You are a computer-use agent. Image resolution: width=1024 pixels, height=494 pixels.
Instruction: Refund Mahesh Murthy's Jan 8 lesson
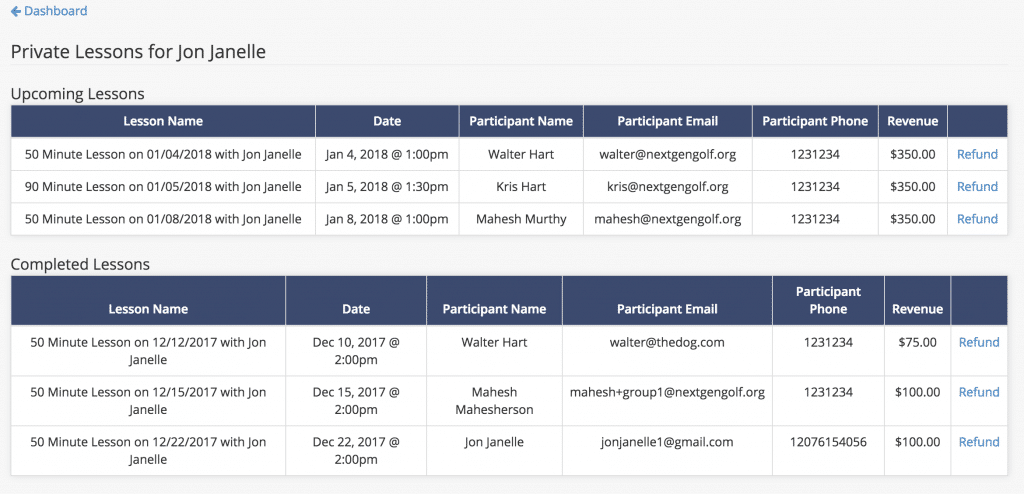point(977,219)
